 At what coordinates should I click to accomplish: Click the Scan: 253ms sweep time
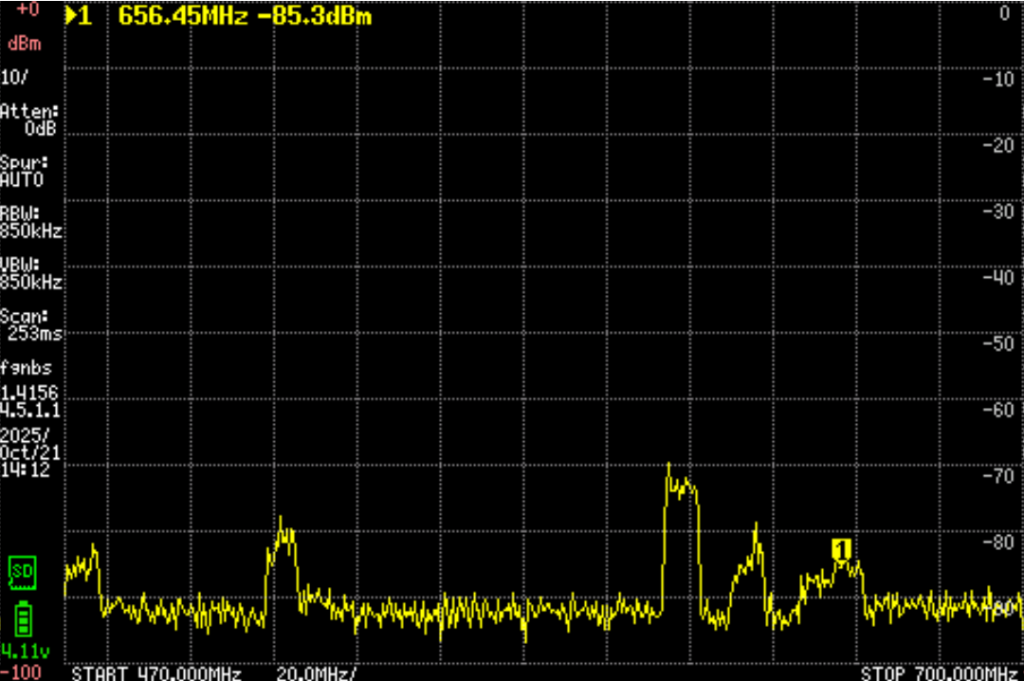click(x=31, y=324)
